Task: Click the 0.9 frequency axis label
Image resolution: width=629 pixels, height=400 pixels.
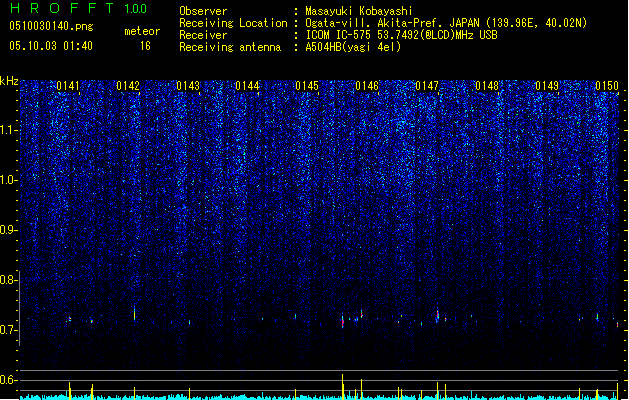Action: coord(9,230)
